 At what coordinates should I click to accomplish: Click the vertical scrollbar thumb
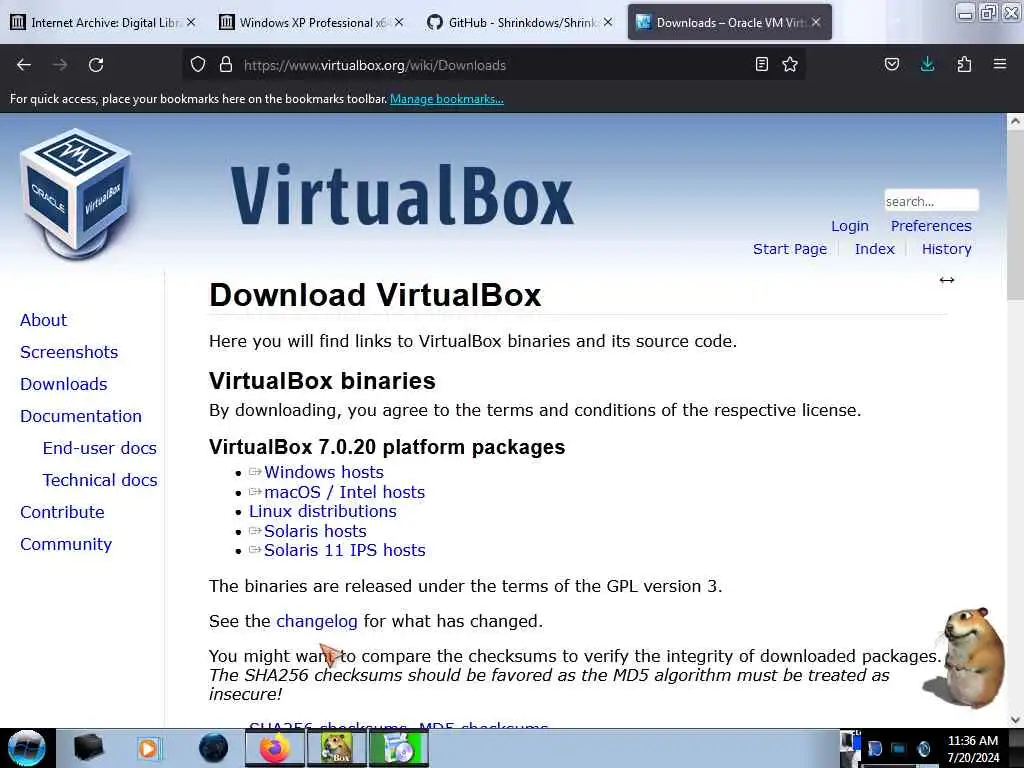(x=1015, y=214)
